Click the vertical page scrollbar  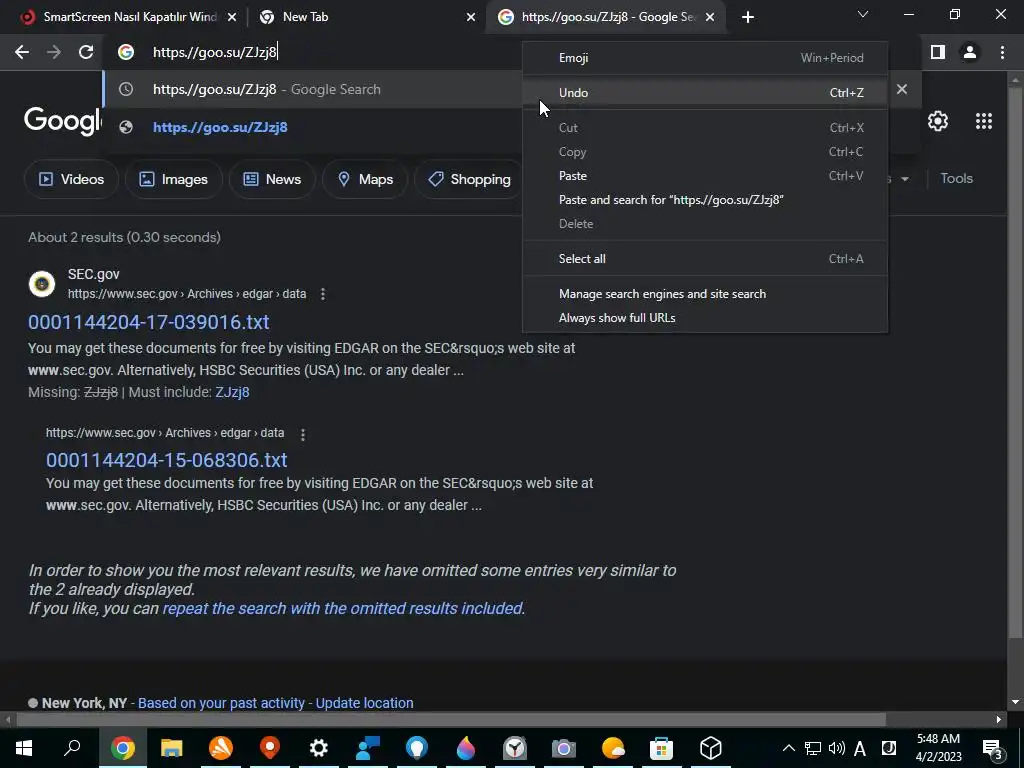(x=1015, y=362)
